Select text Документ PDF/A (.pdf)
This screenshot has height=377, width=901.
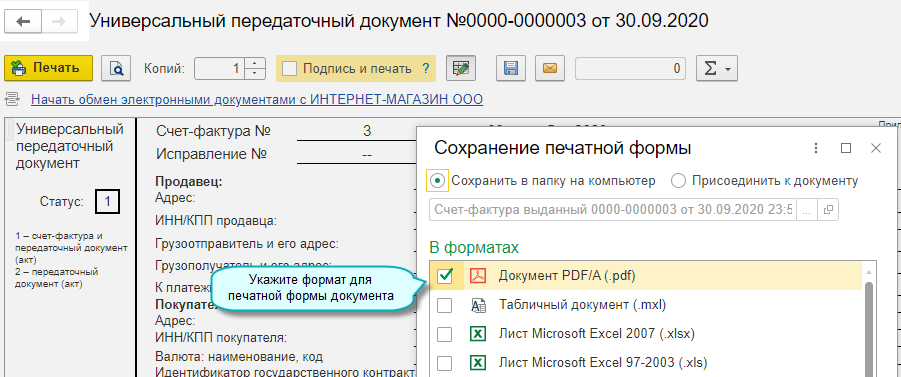click(x=567, y=276)
